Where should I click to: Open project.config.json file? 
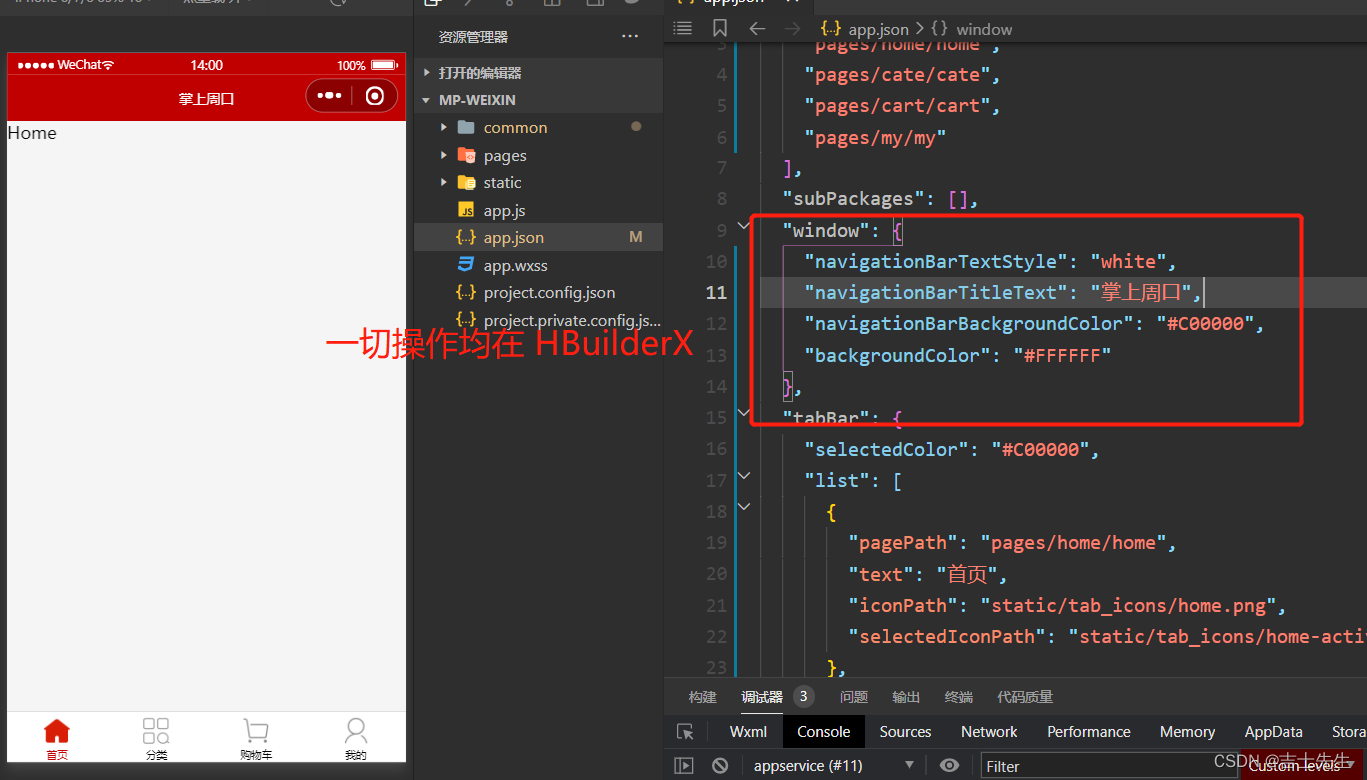coord(538,292)
